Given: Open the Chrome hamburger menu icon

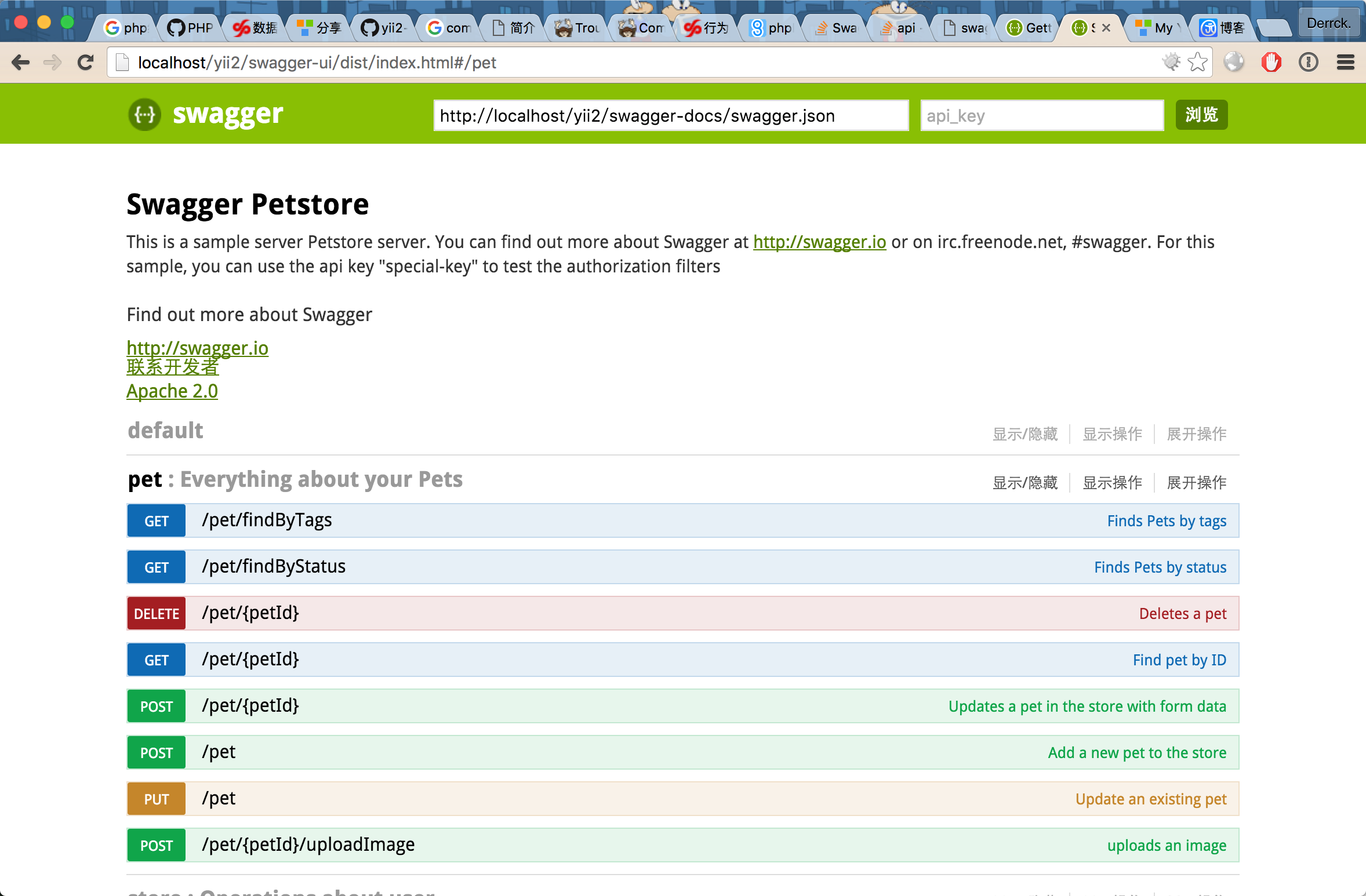Looking at the screenshot, I should (x=1345, y=62).
